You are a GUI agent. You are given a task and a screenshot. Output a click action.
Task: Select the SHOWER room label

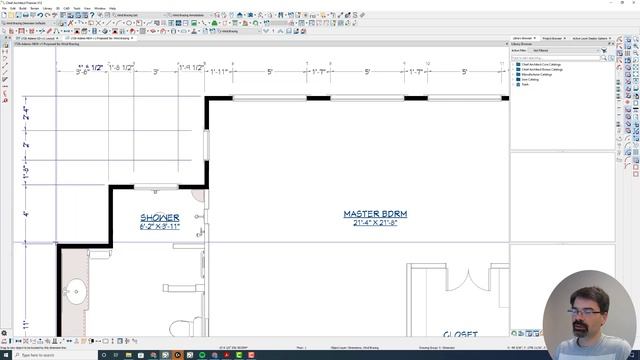pos(160,218)
